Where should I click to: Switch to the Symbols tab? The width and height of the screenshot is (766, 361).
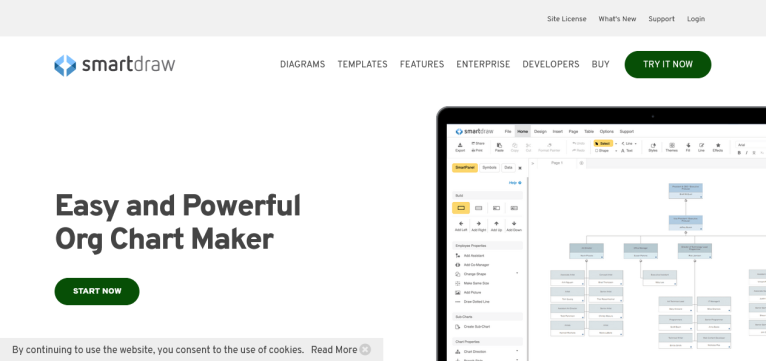[489, 168]
